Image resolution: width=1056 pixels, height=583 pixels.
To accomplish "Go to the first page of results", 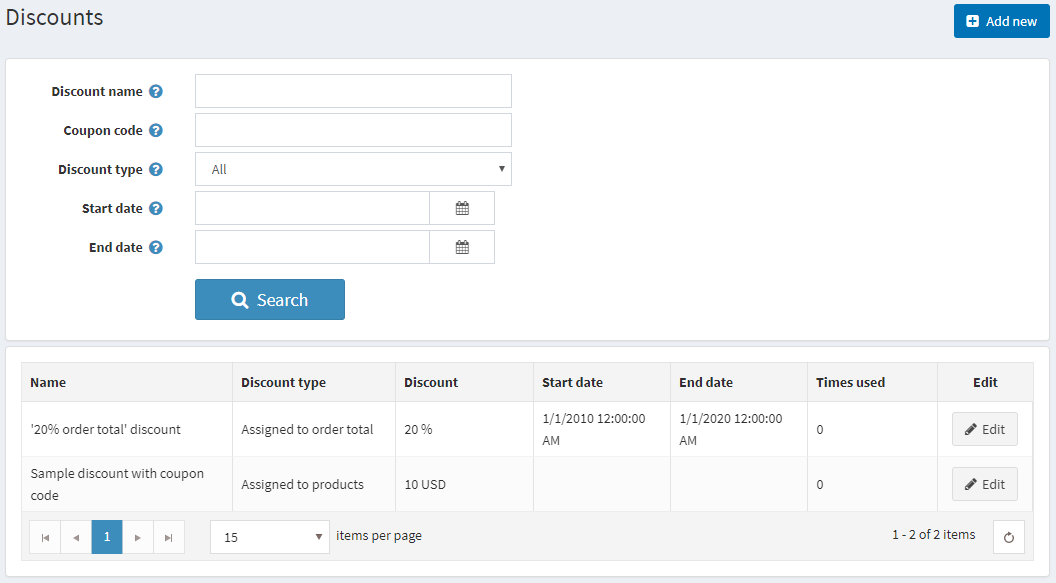I will tap(45, 537).
